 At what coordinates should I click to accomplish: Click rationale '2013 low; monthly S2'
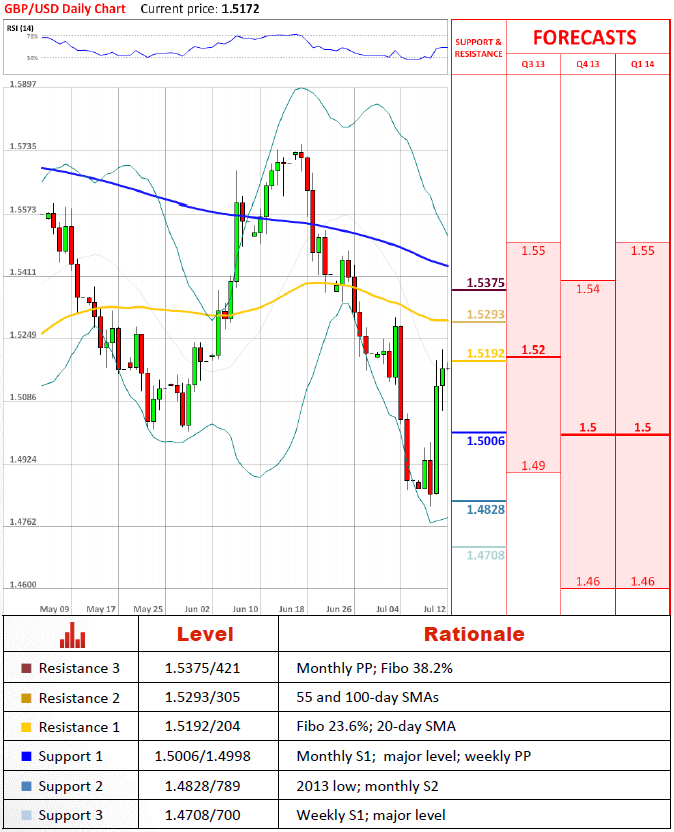coord(367,786)
